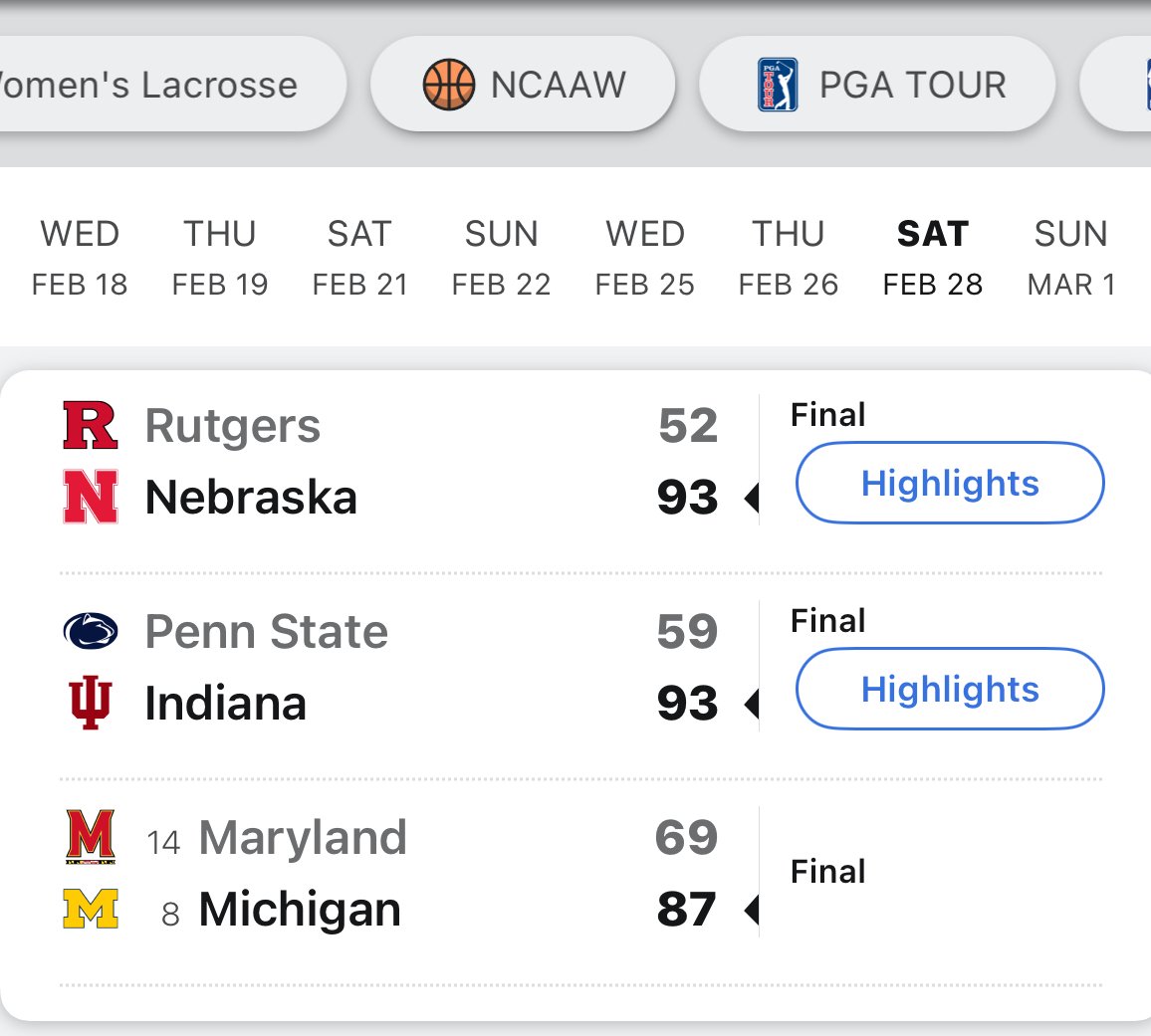Viewport: 1151px width, 1036px height.
Task: Select the Wed Feb 18 date
Action: tap(80, 259)
